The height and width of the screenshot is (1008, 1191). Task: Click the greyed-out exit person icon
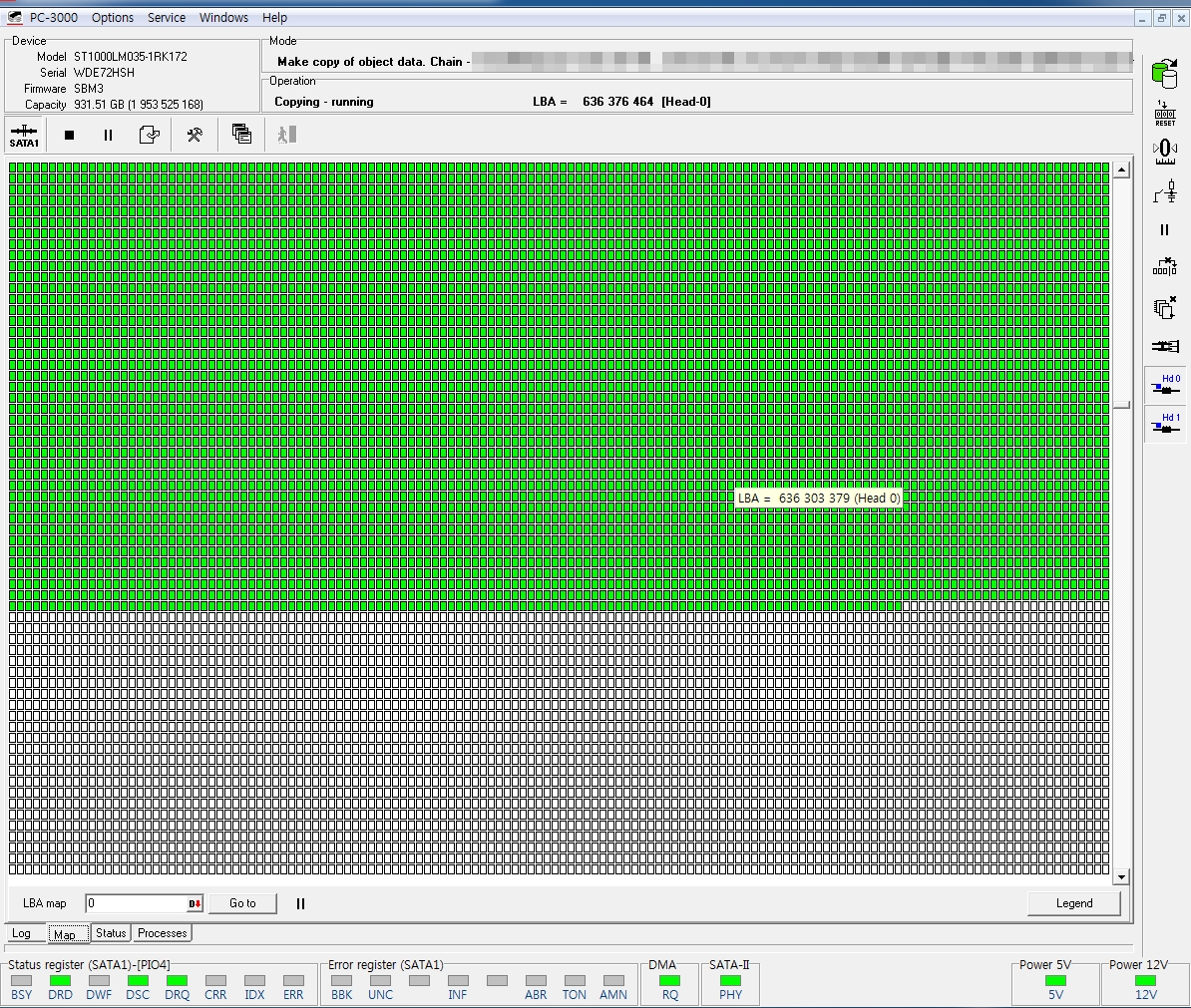pyautogui.click(x=286, y=135)
